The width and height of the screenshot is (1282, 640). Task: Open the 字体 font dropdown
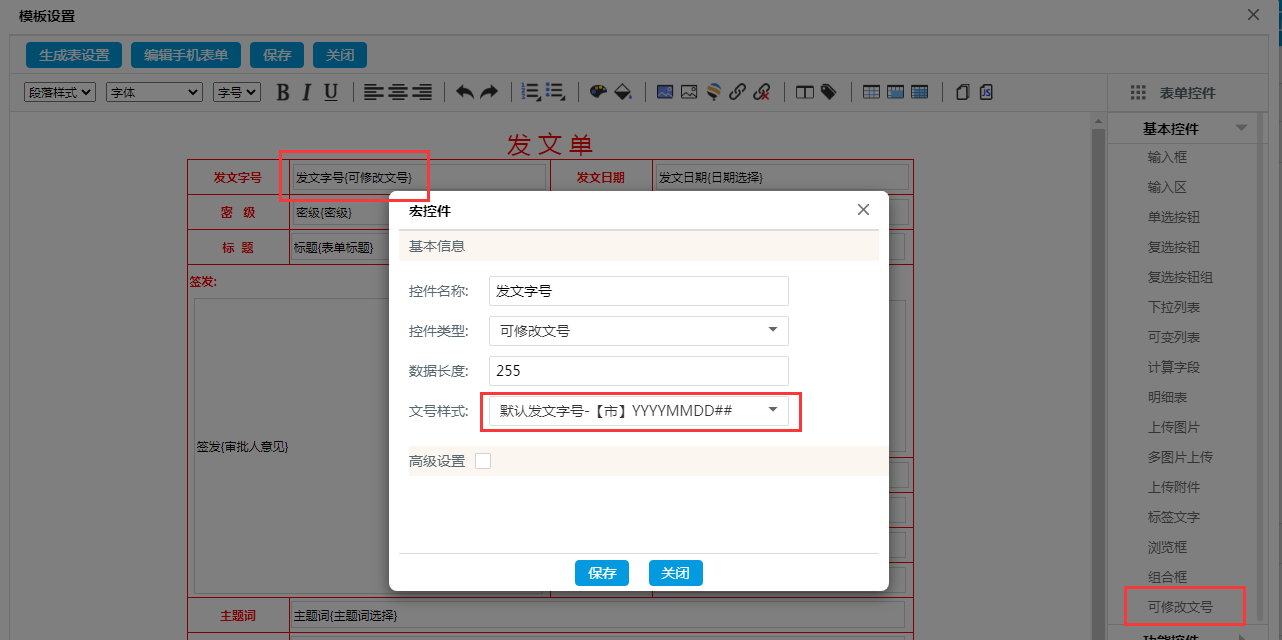(x=154, y=92)
